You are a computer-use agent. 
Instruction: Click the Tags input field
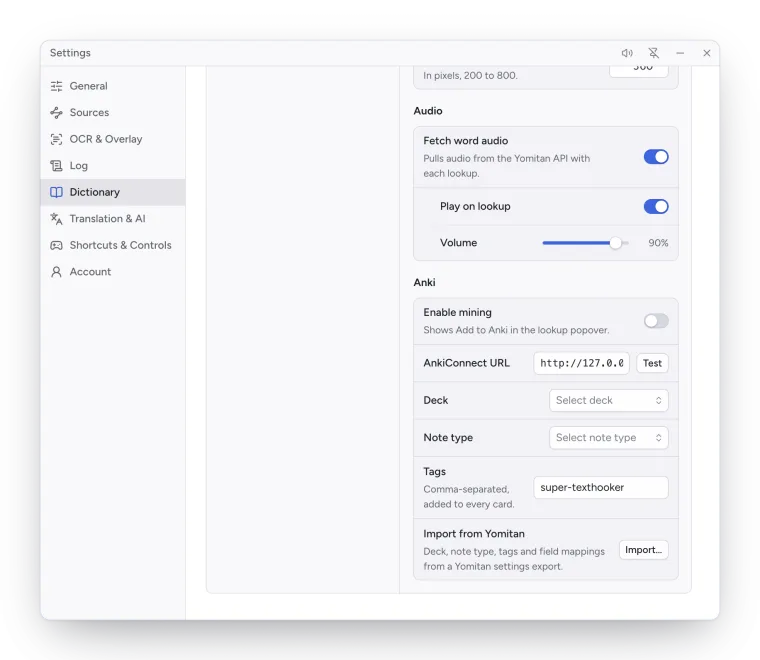pyautogui.click(x=601, y=487)
